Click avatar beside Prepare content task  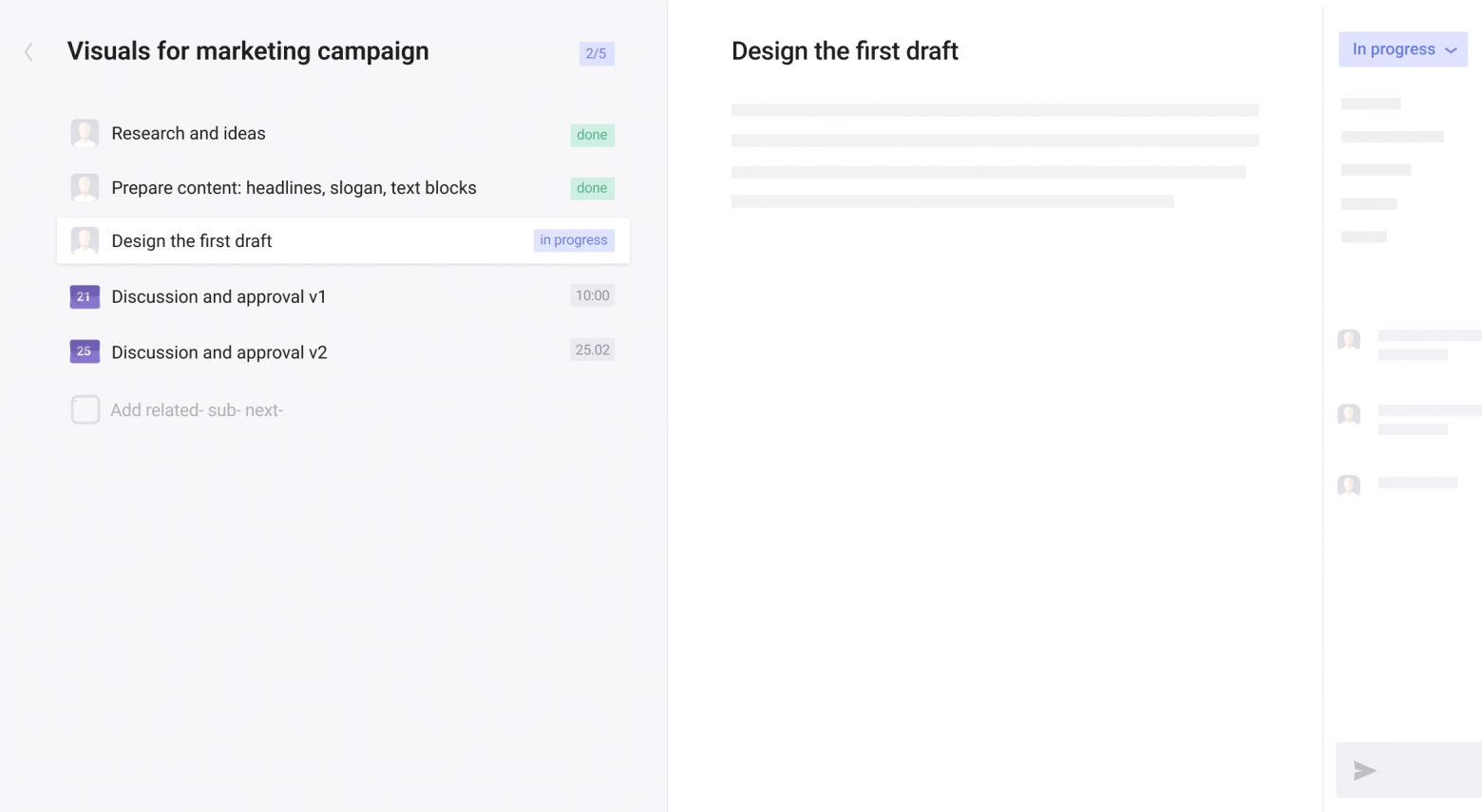tap(85, 187)
